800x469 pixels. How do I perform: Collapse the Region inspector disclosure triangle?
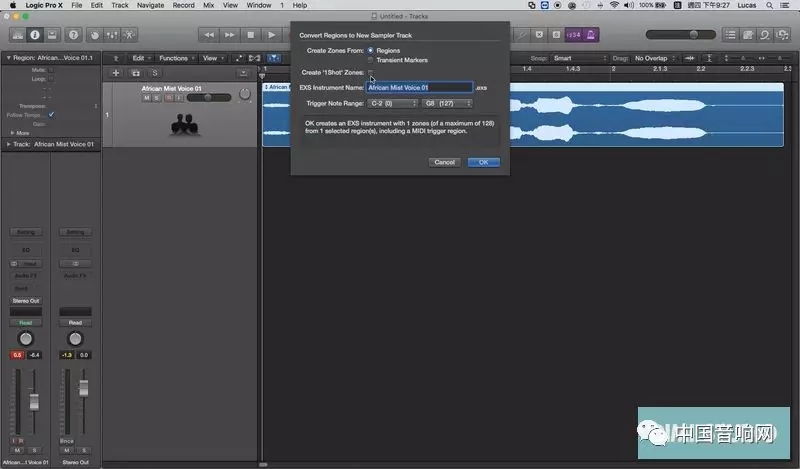pos(8,58)
